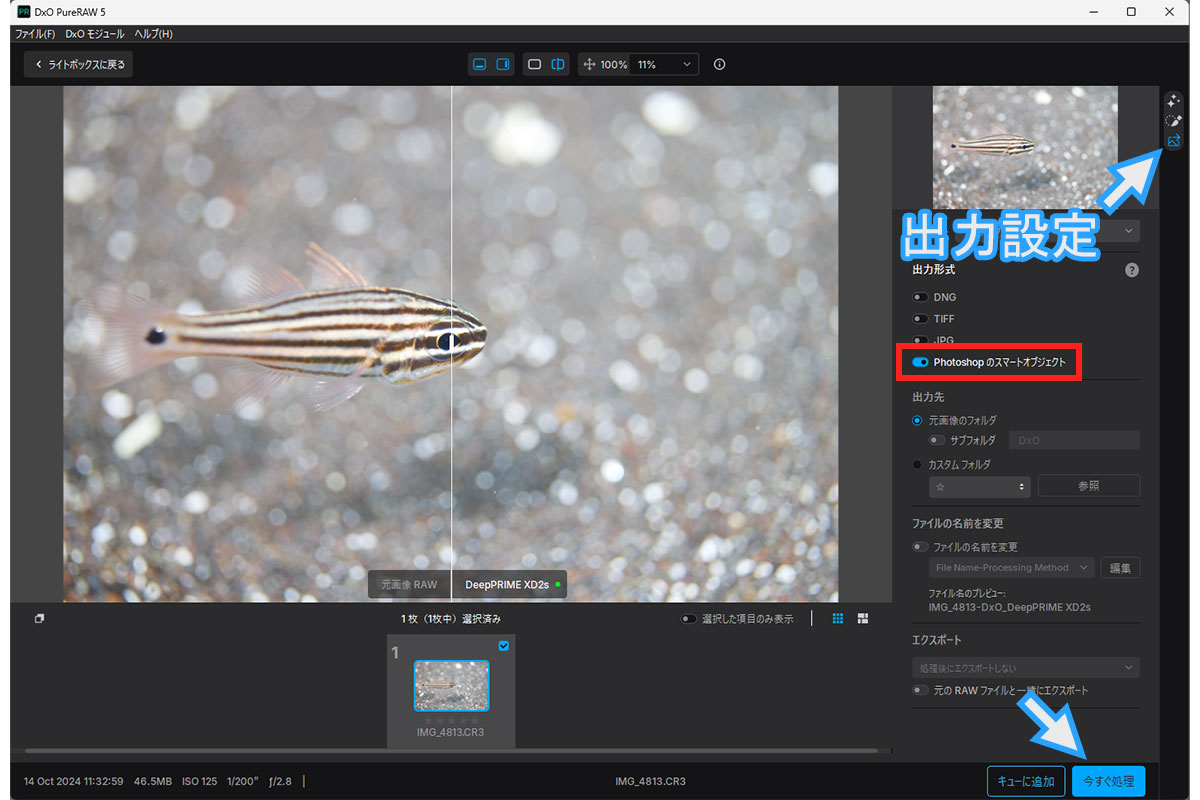Open the output settings panel icon
Viewport: 1200px width, 800px height.
[1174, 141]
